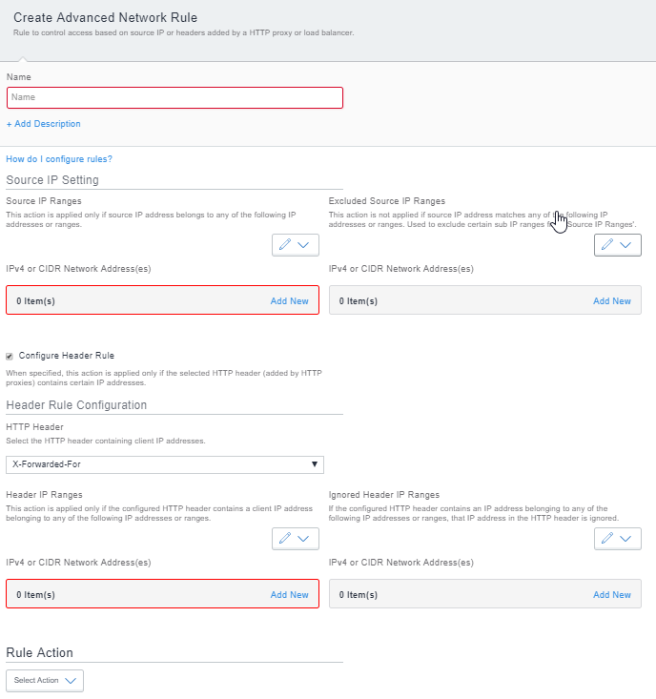Expand the chevron beside Excluded Source IP Ranges pencil

point(628,245)
